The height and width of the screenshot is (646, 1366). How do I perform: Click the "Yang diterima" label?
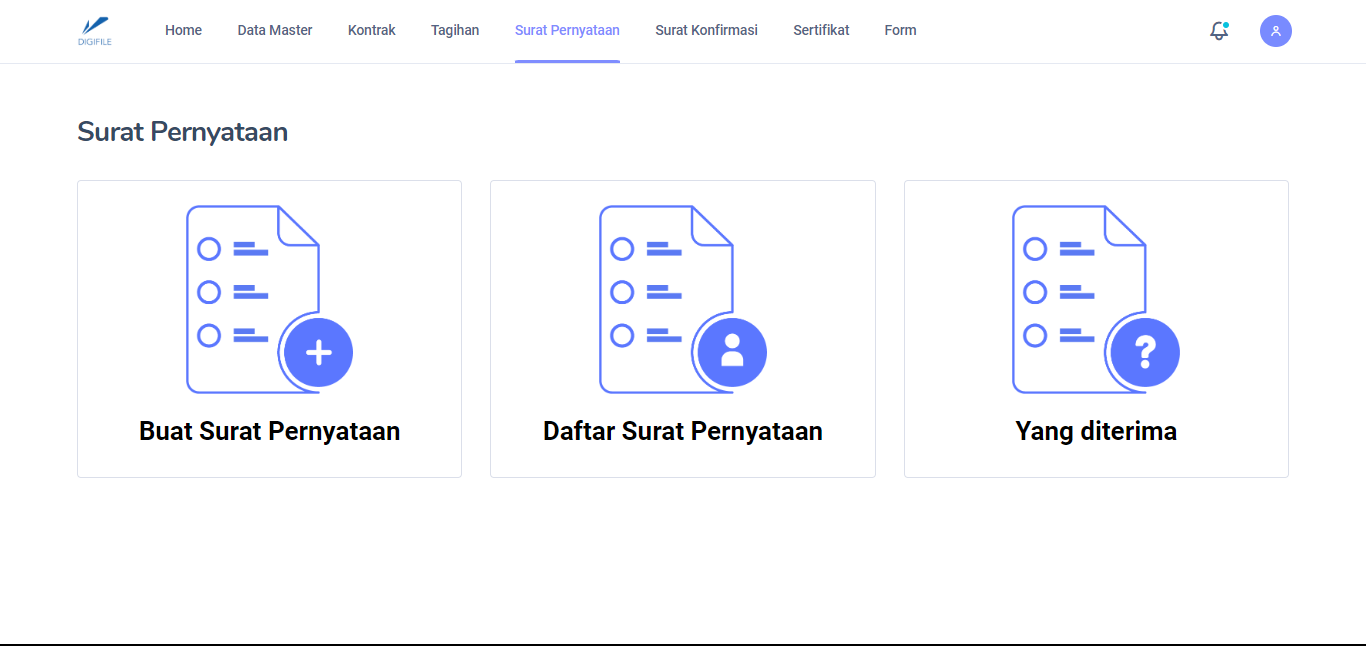[x=1096, y=431]
